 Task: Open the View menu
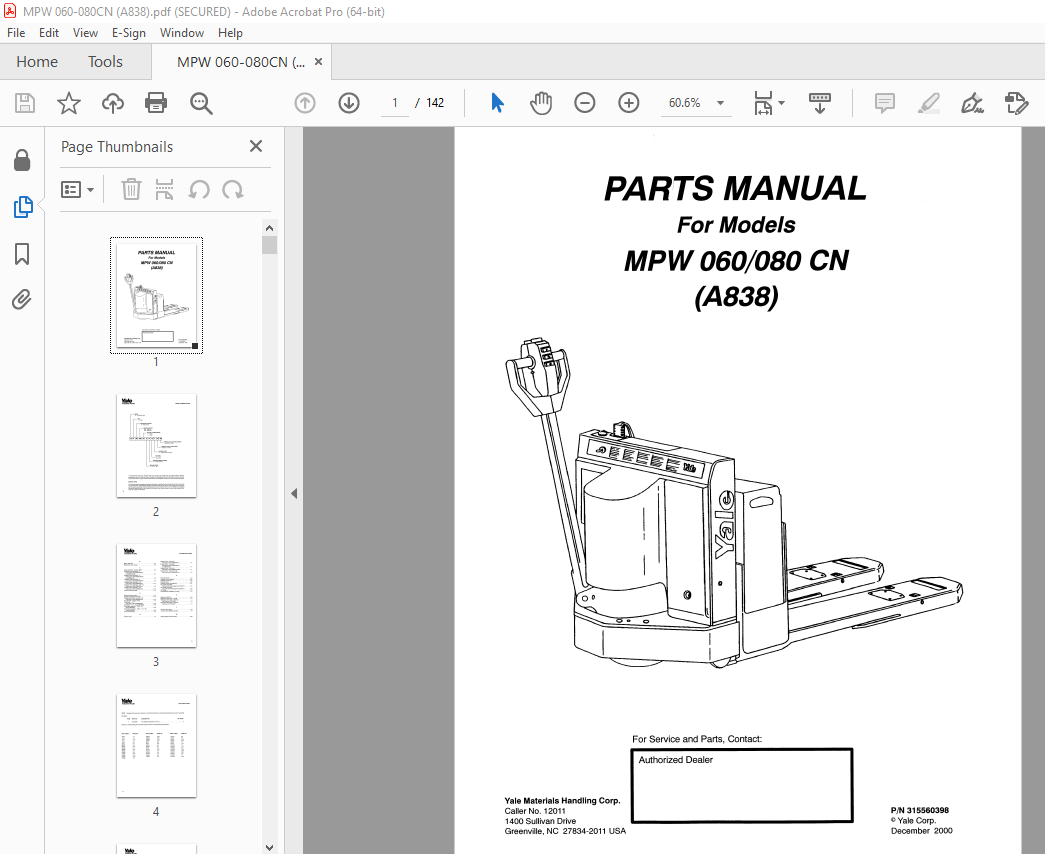point(85,33)
